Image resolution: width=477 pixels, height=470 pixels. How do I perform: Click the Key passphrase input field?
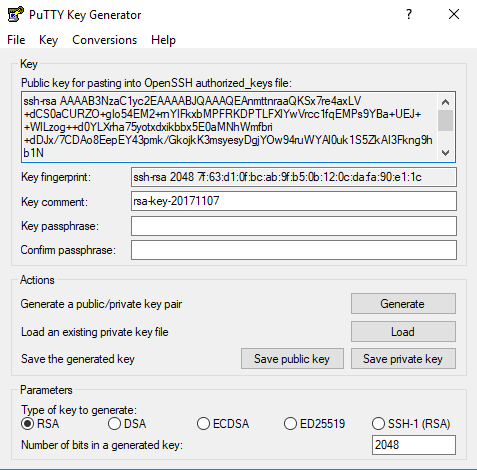[294, 226]
